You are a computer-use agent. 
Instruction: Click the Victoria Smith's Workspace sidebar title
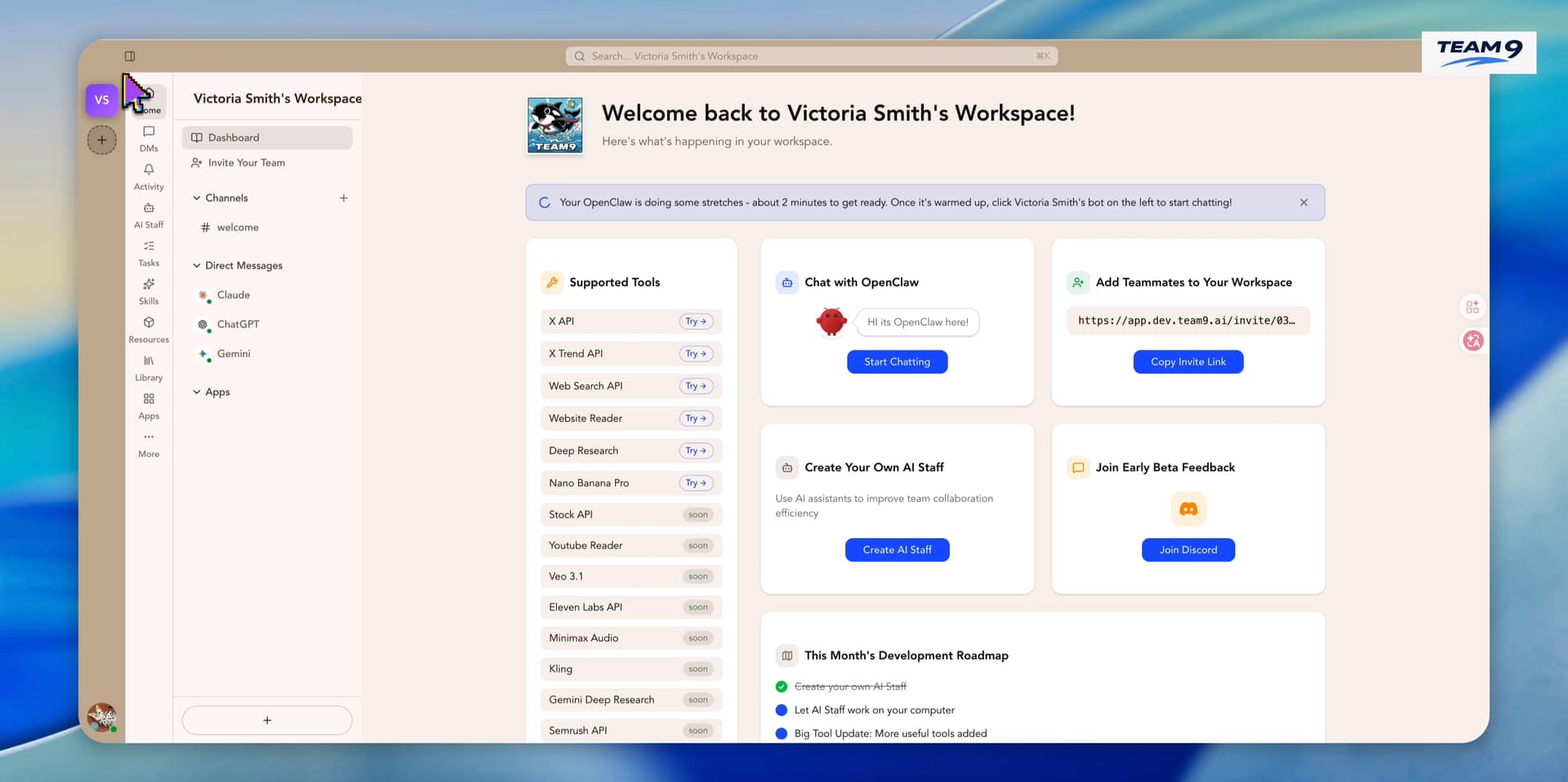click(x=278, y=99)
